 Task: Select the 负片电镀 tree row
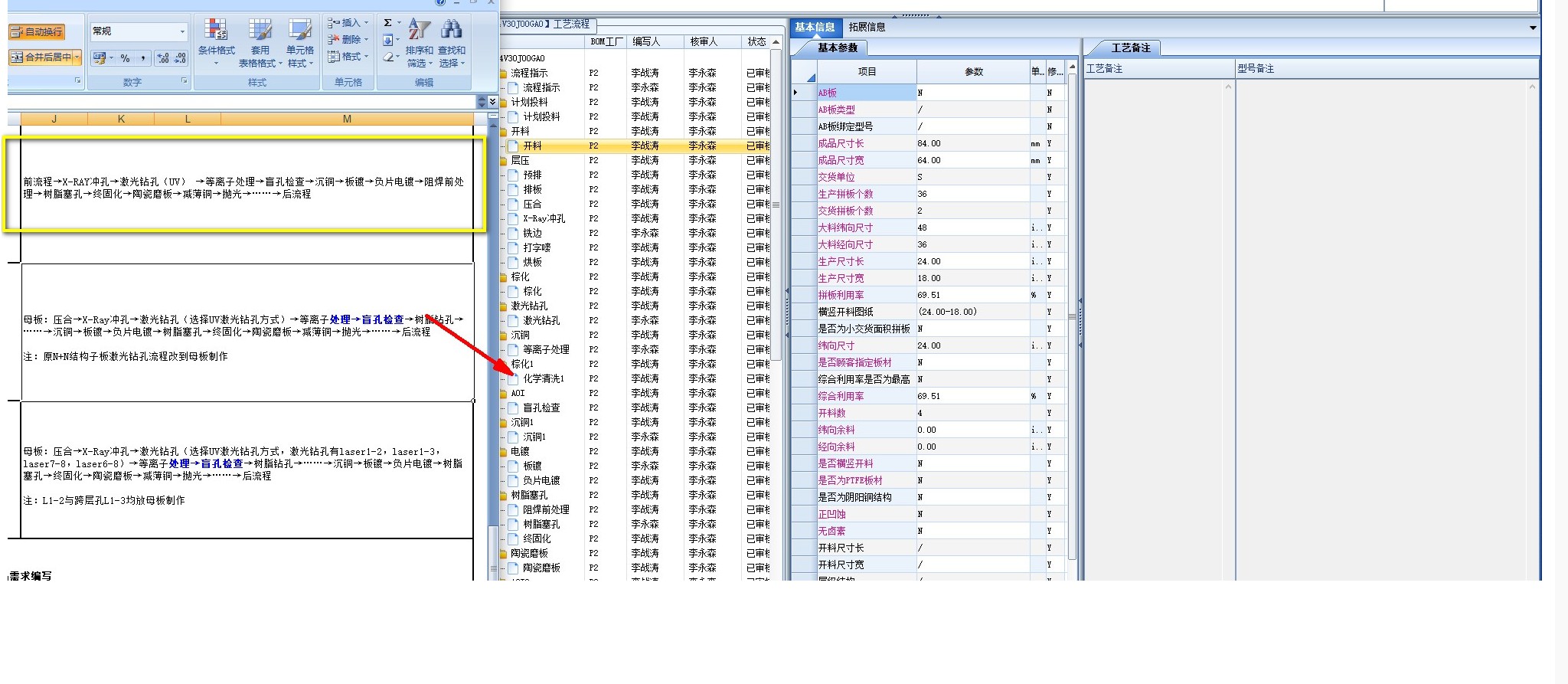tap(635, 480)
